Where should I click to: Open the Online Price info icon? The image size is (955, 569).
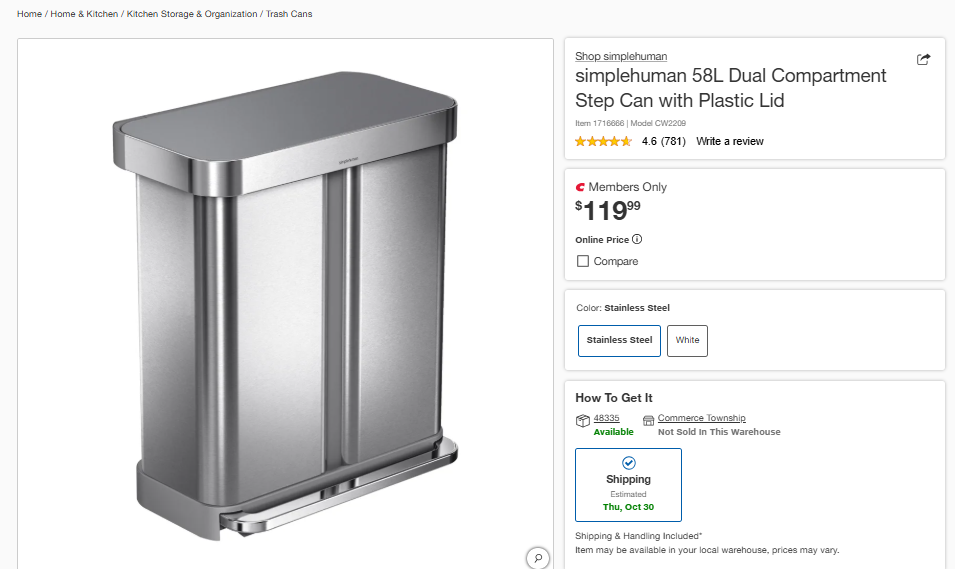point(637,239)
